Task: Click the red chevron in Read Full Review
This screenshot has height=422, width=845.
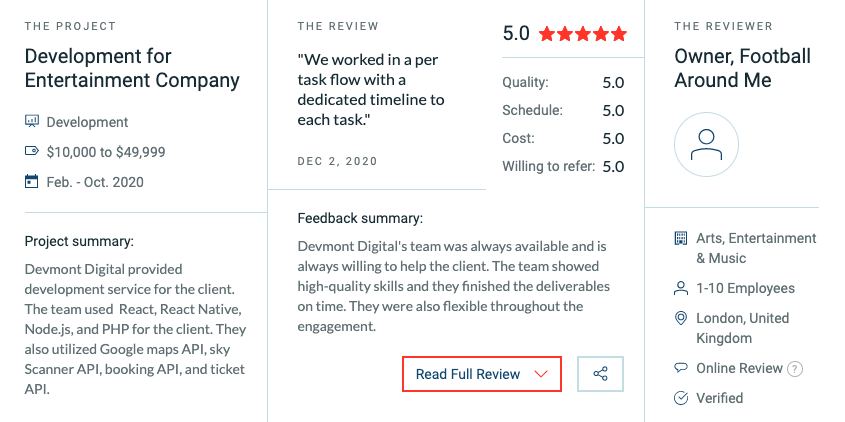Action: 540,374
